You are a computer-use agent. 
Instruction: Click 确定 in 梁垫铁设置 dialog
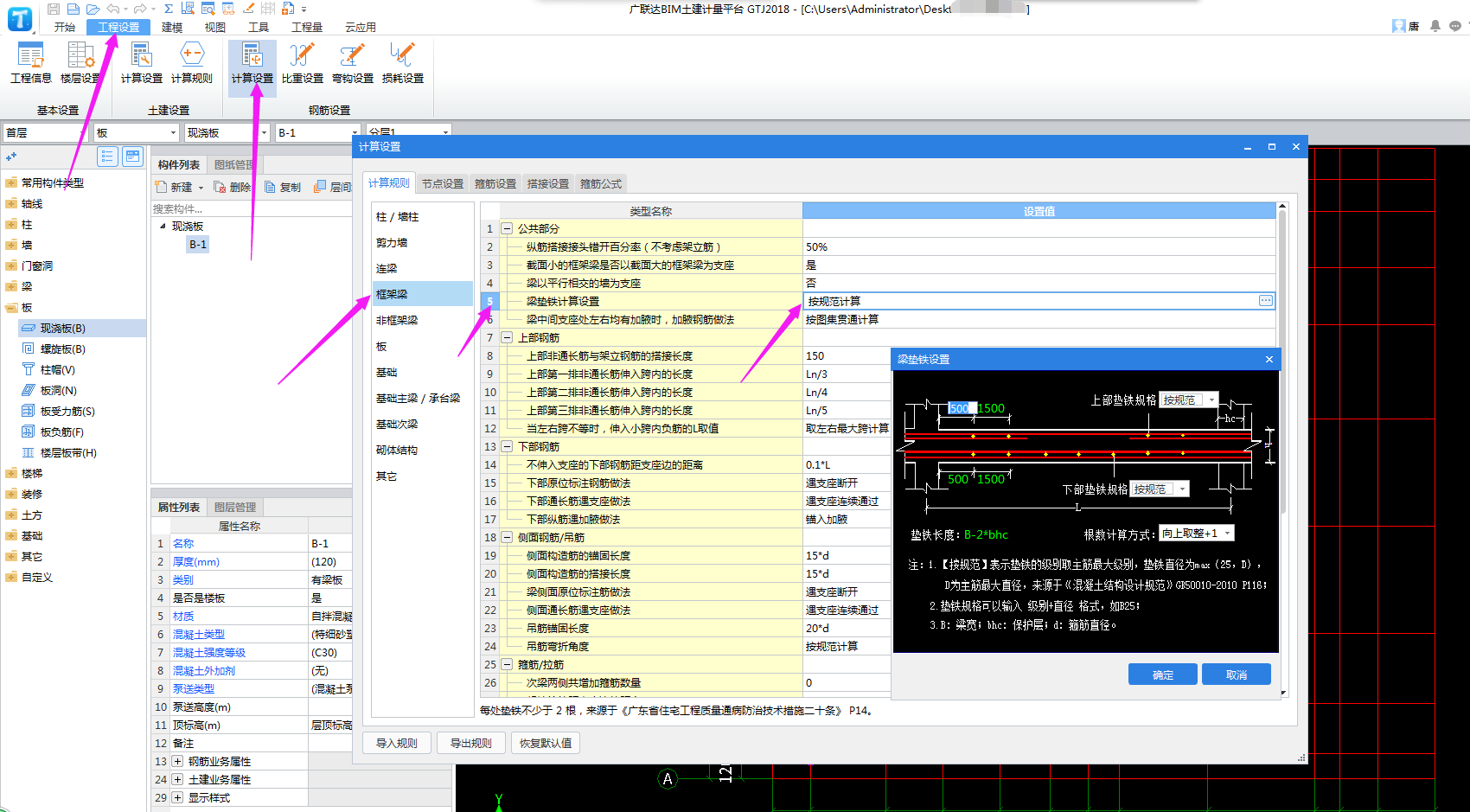(1163, 675)
